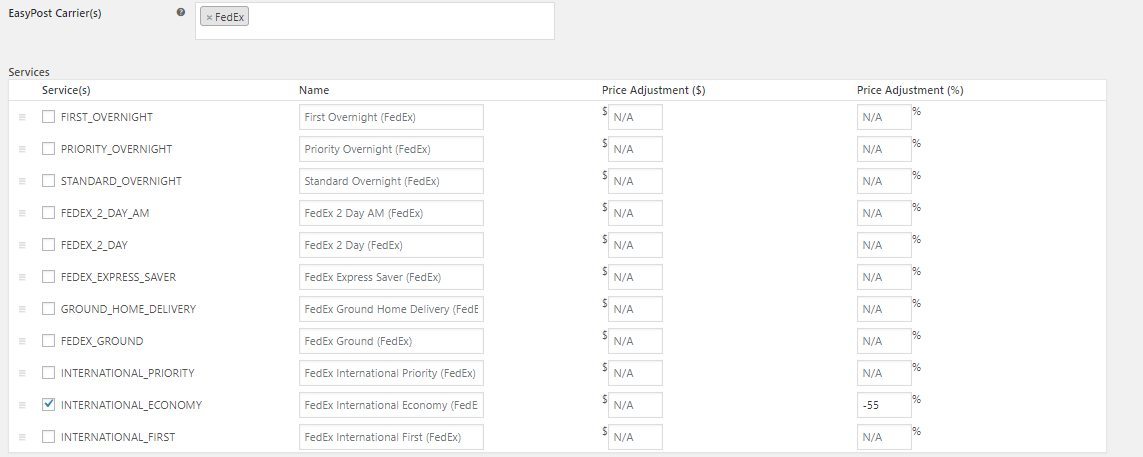Grab the drag handle for INTERNATIONAL_ECONOMY row
This screenshot has height=457, width=1143.
point(22,405)
